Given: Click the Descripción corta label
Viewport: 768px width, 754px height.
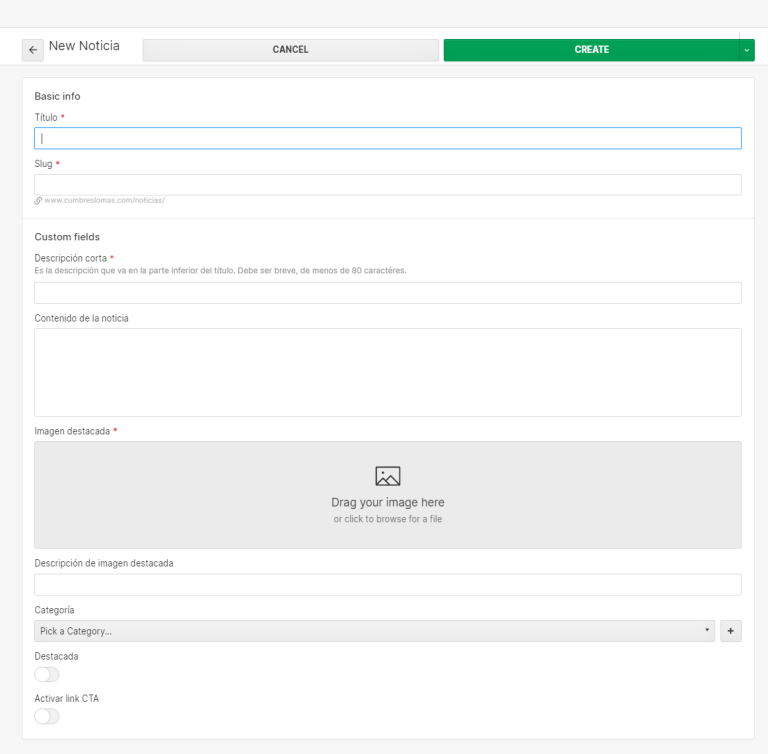Looking at the screenshot, I should pos(71,258).
